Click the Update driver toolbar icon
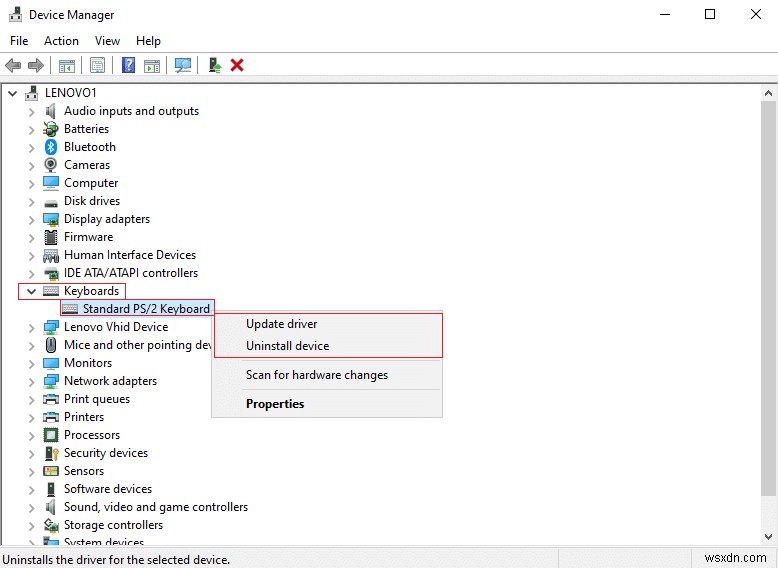The width and height of the screenshot is (778, 568). click(x=215, y=65)
